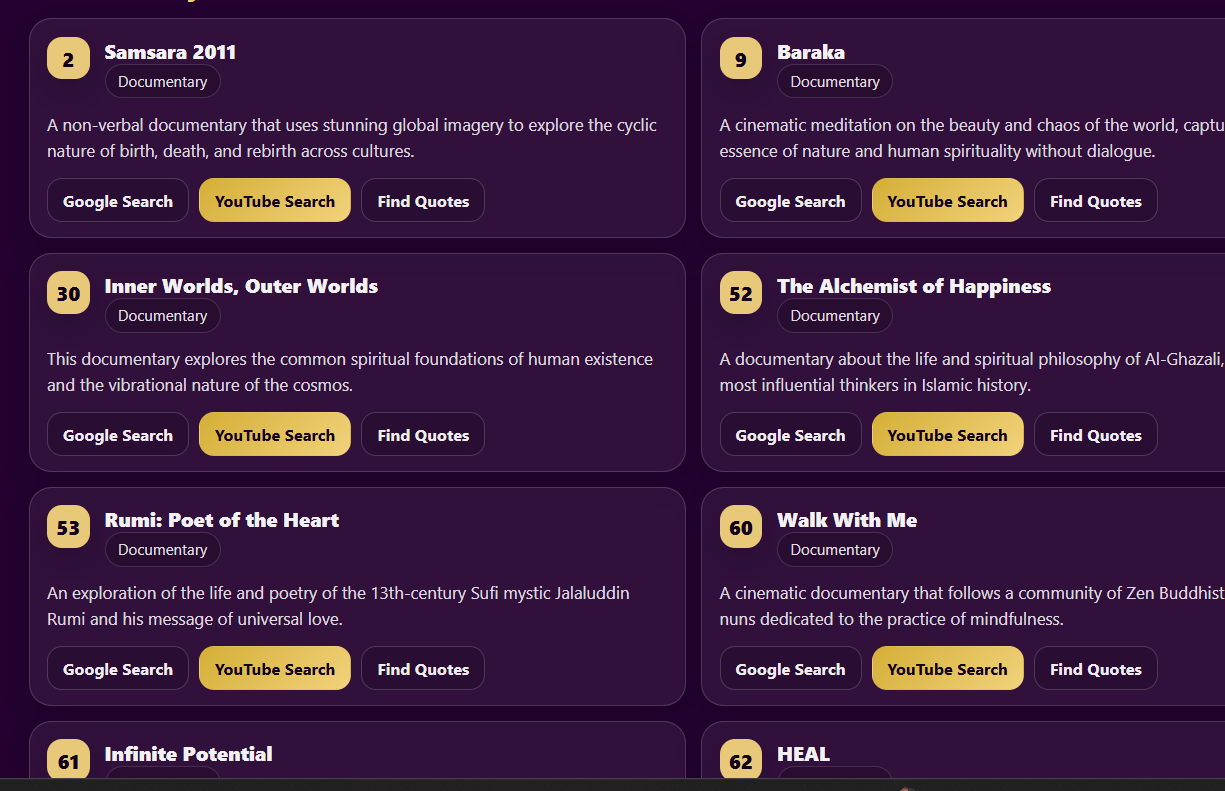Google Search Walk With Me
This screenshot has height=791, width=1225.
tap(790, 669)
